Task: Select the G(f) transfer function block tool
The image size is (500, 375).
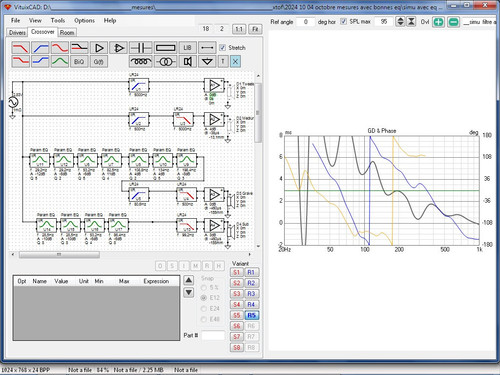Action: tap(99, 62)
